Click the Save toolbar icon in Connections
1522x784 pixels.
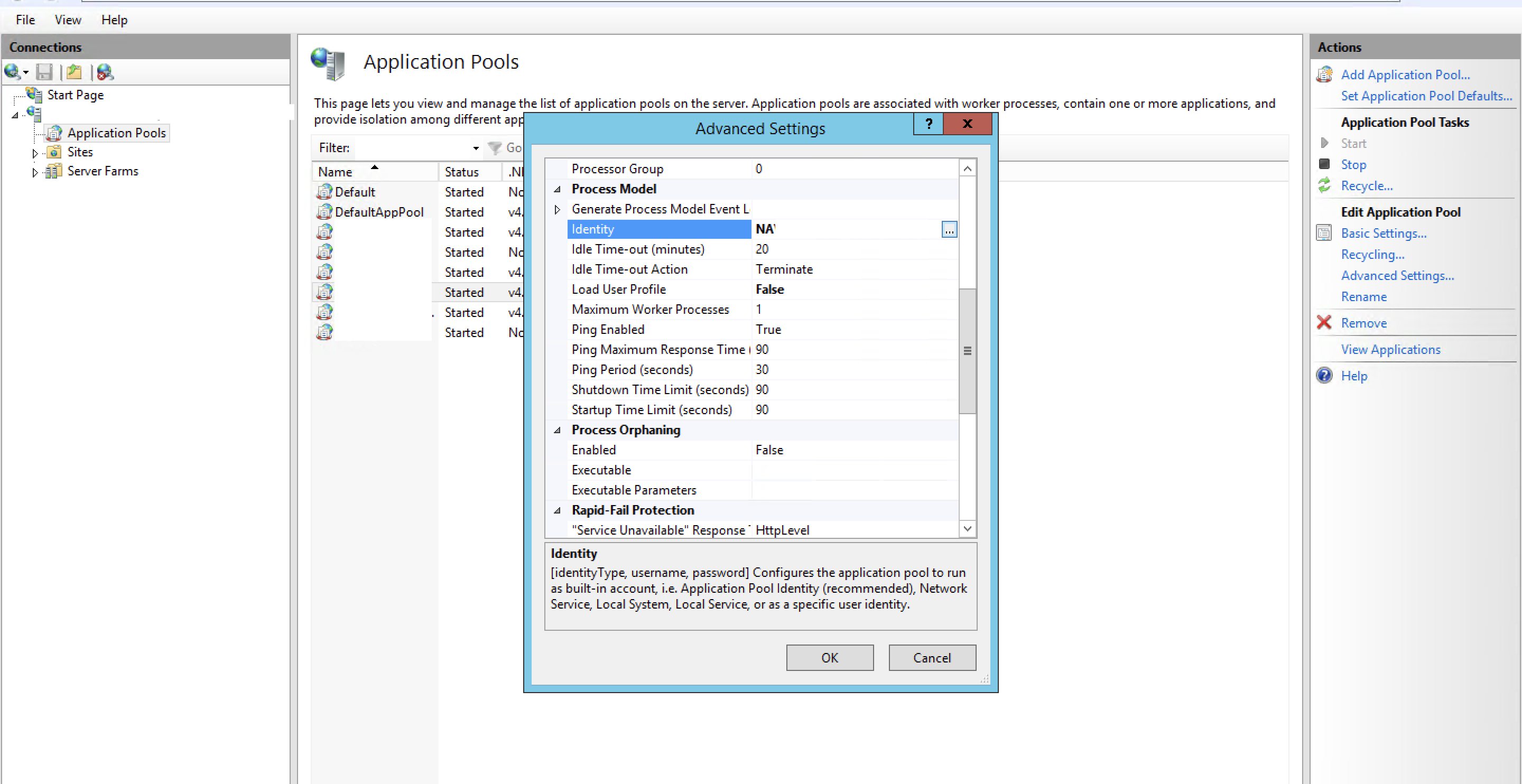[44, 72]
